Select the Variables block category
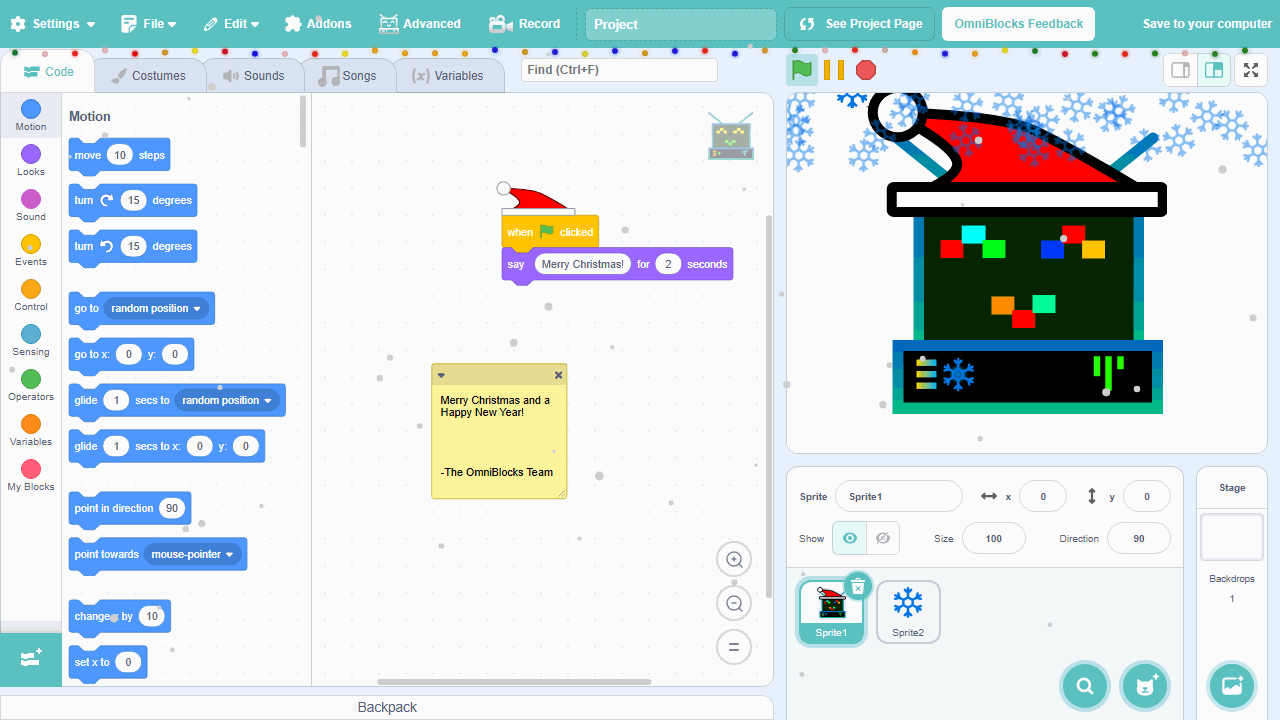 31,430
